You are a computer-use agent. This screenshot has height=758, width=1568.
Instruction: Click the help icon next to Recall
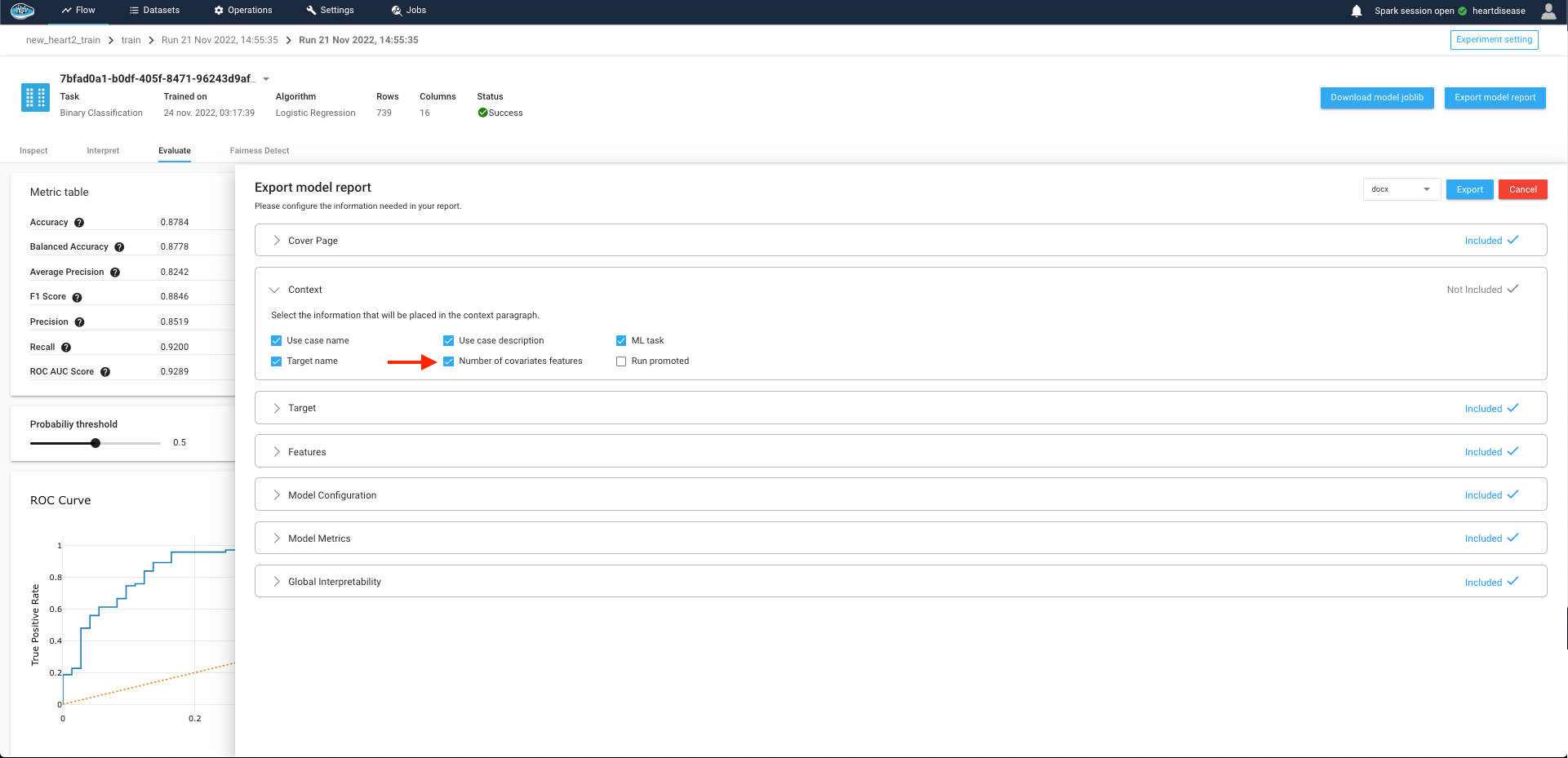pos(66,348)
